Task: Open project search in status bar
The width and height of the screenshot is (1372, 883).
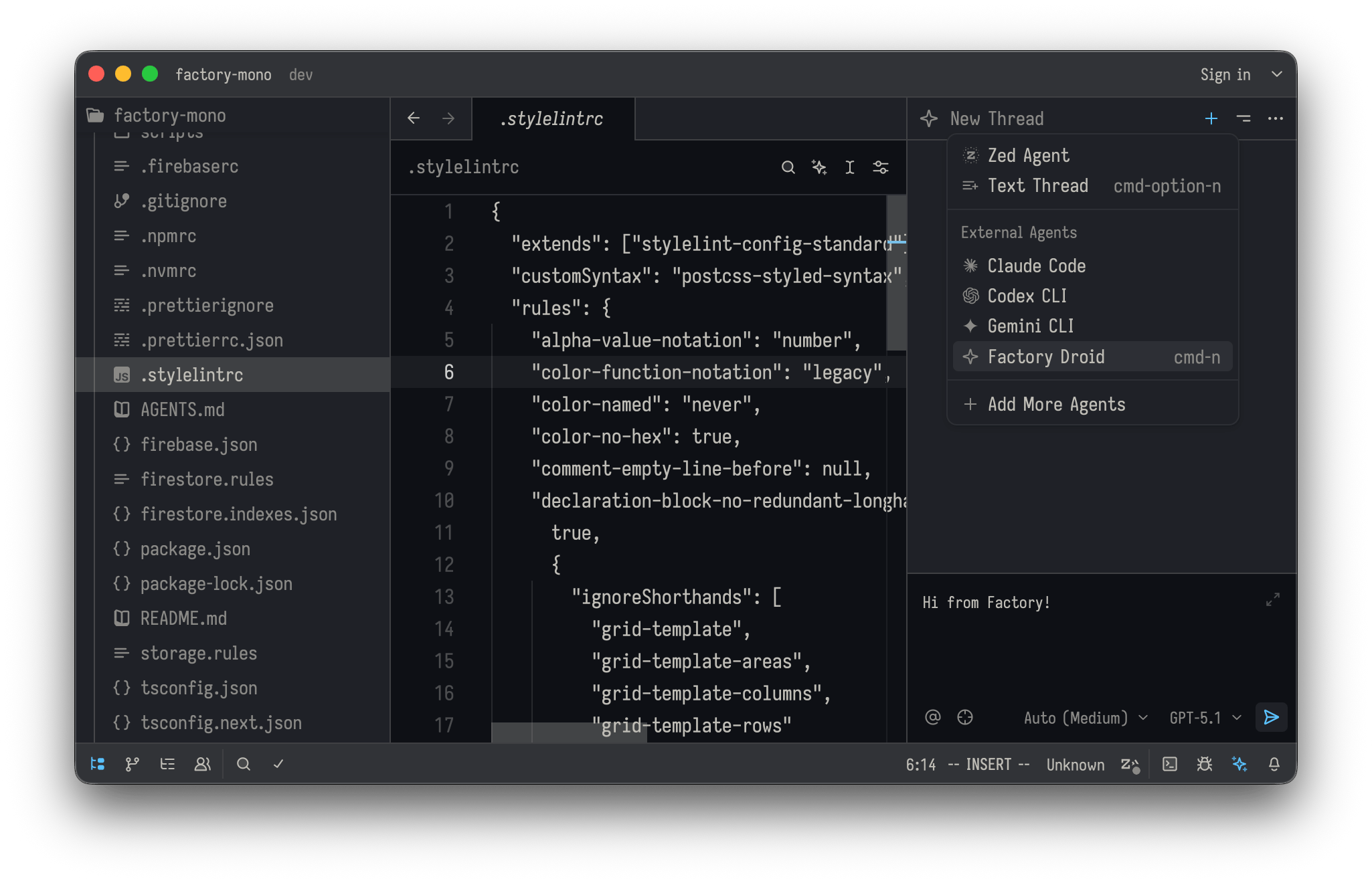Action: click(244, 764)
